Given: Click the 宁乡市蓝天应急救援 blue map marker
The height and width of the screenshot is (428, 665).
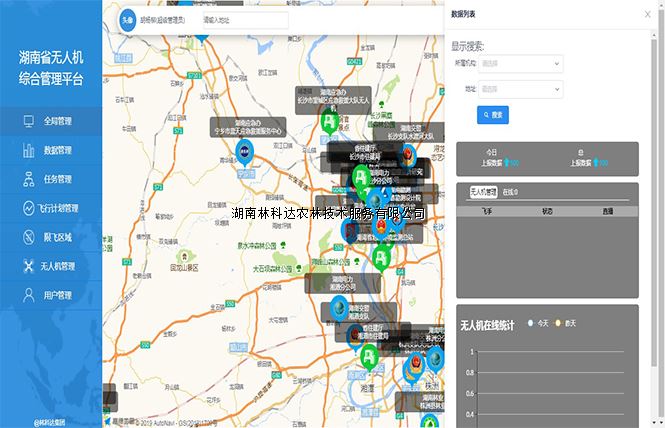Looking at the screenshot, I should click(x=244, y=152).
